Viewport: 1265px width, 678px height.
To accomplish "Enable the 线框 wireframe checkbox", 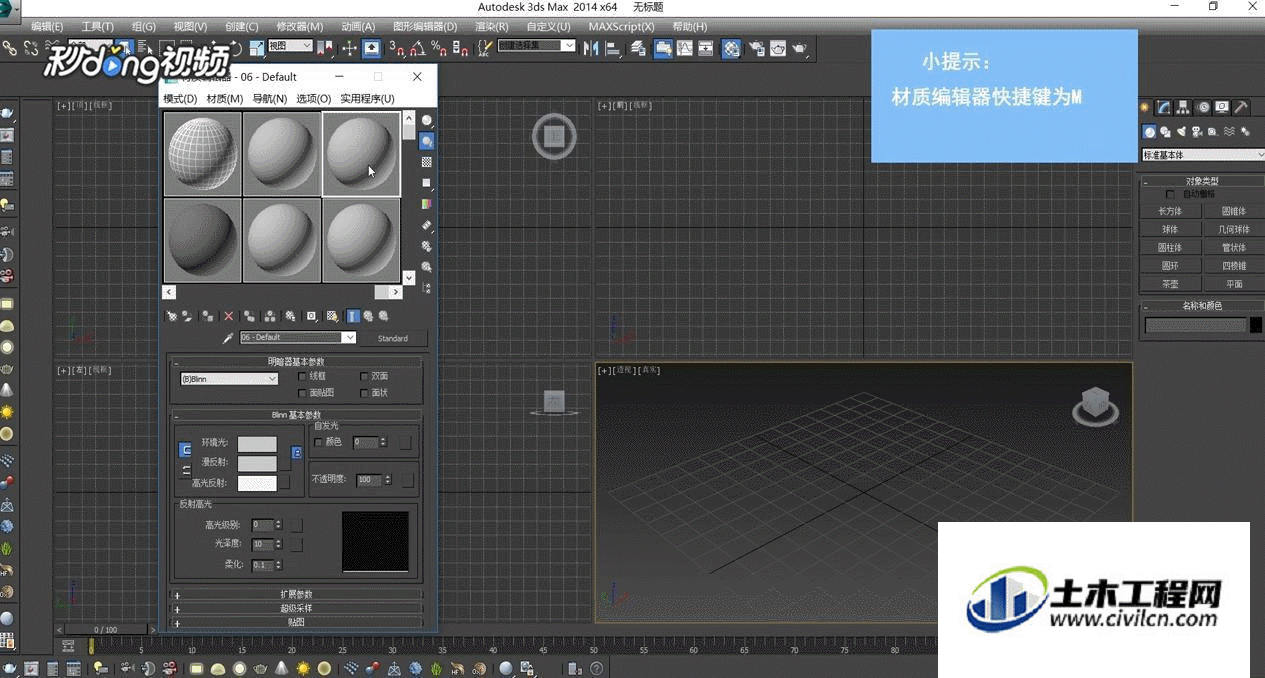I will tap(303, 376).
